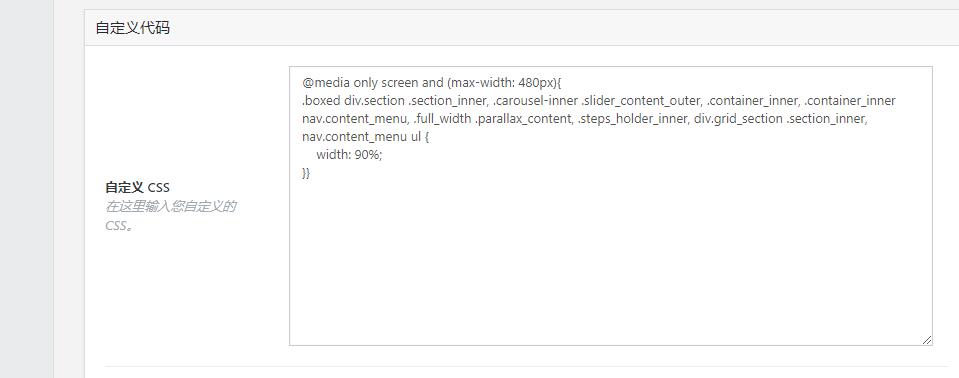Viewport: 959px width, 378px height.
Task: Click the gray admin sidebar strip at left
Action: (x=27, y=189)
